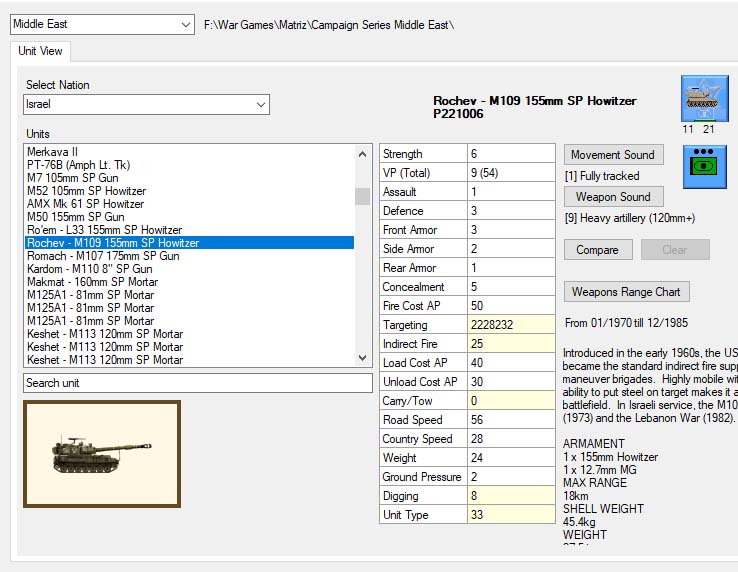Select M50 155mm SP Gun unit
The width and height of the screenshot is (738, 572).
[189, 217]
